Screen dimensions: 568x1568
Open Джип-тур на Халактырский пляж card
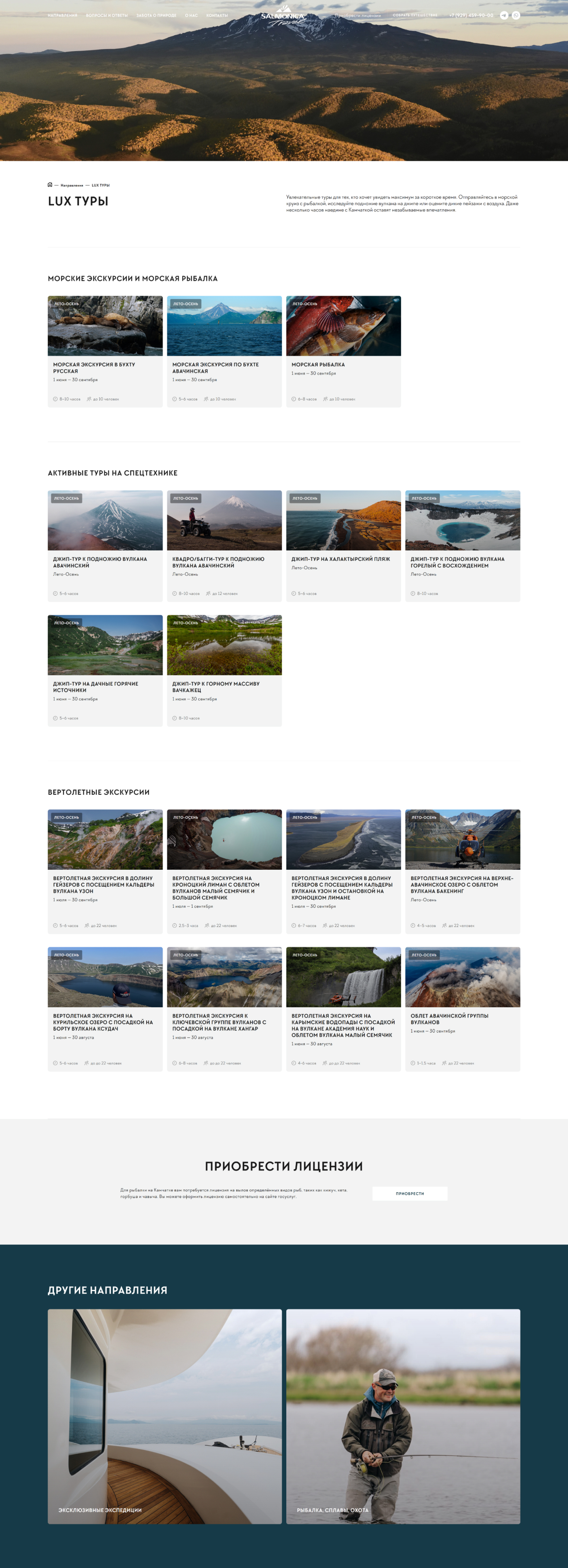pos(344,546)
